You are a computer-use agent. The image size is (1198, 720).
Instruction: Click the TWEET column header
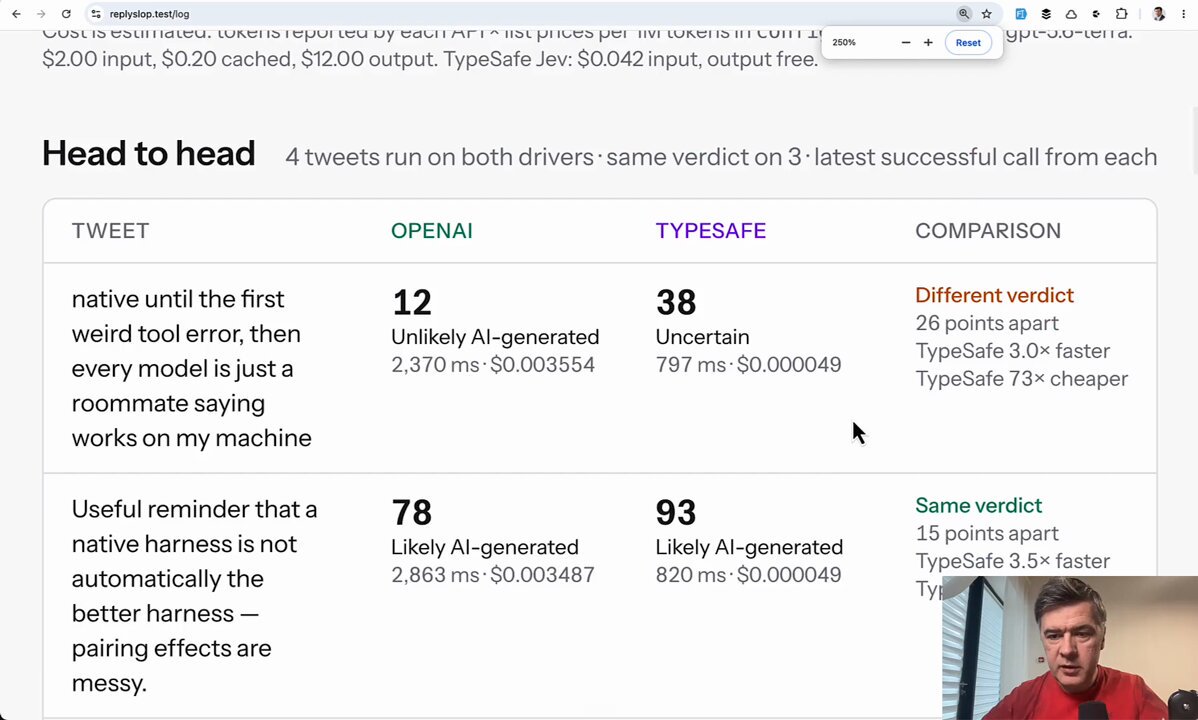(110, 231)
